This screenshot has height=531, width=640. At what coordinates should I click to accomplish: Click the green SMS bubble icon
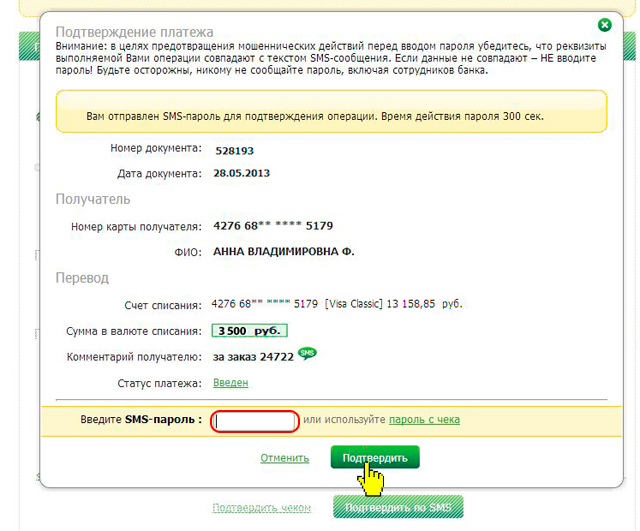click(307, 354)
